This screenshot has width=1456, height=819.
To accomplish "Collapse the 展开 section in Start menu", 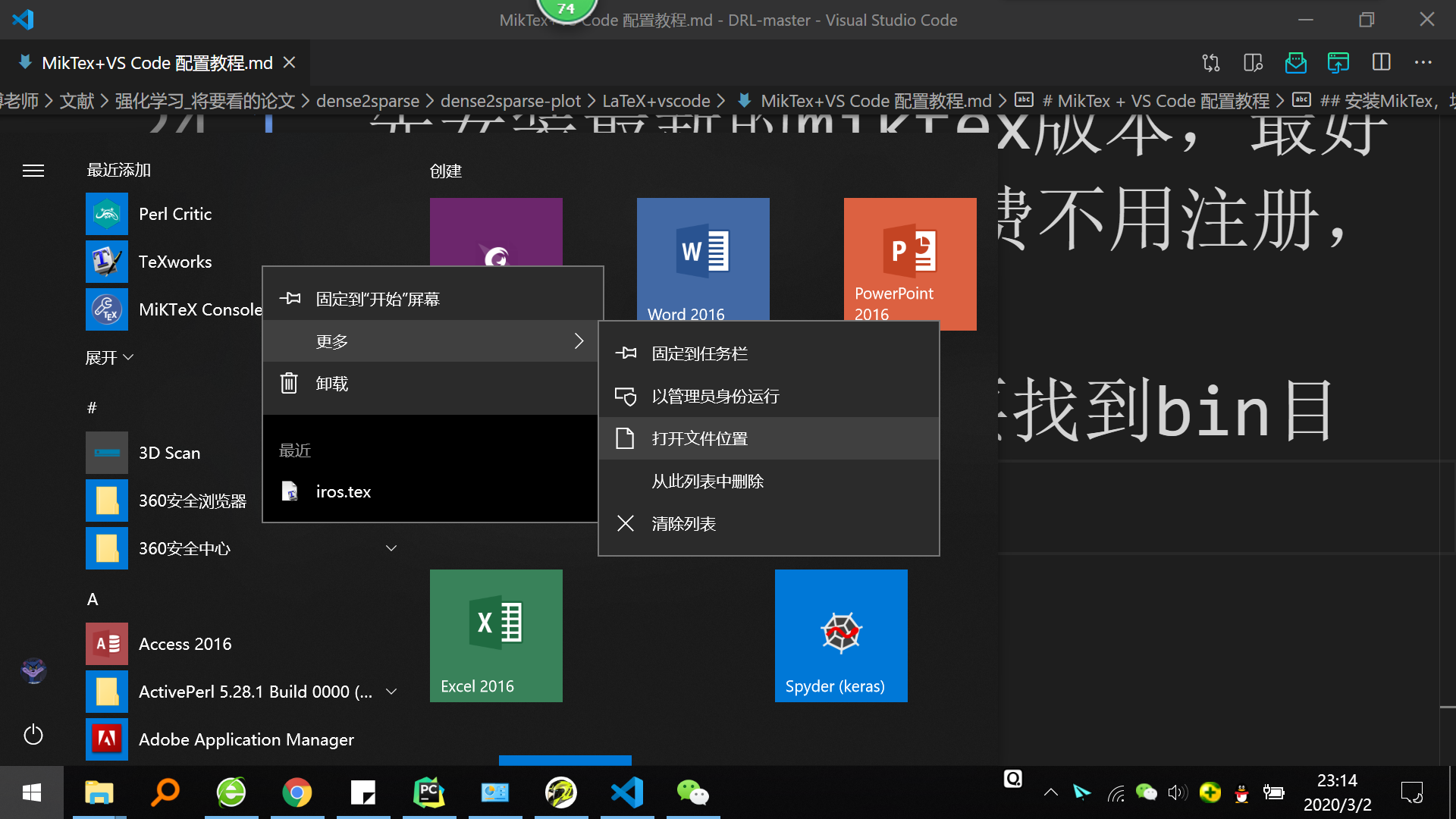I will click(109, 356).
